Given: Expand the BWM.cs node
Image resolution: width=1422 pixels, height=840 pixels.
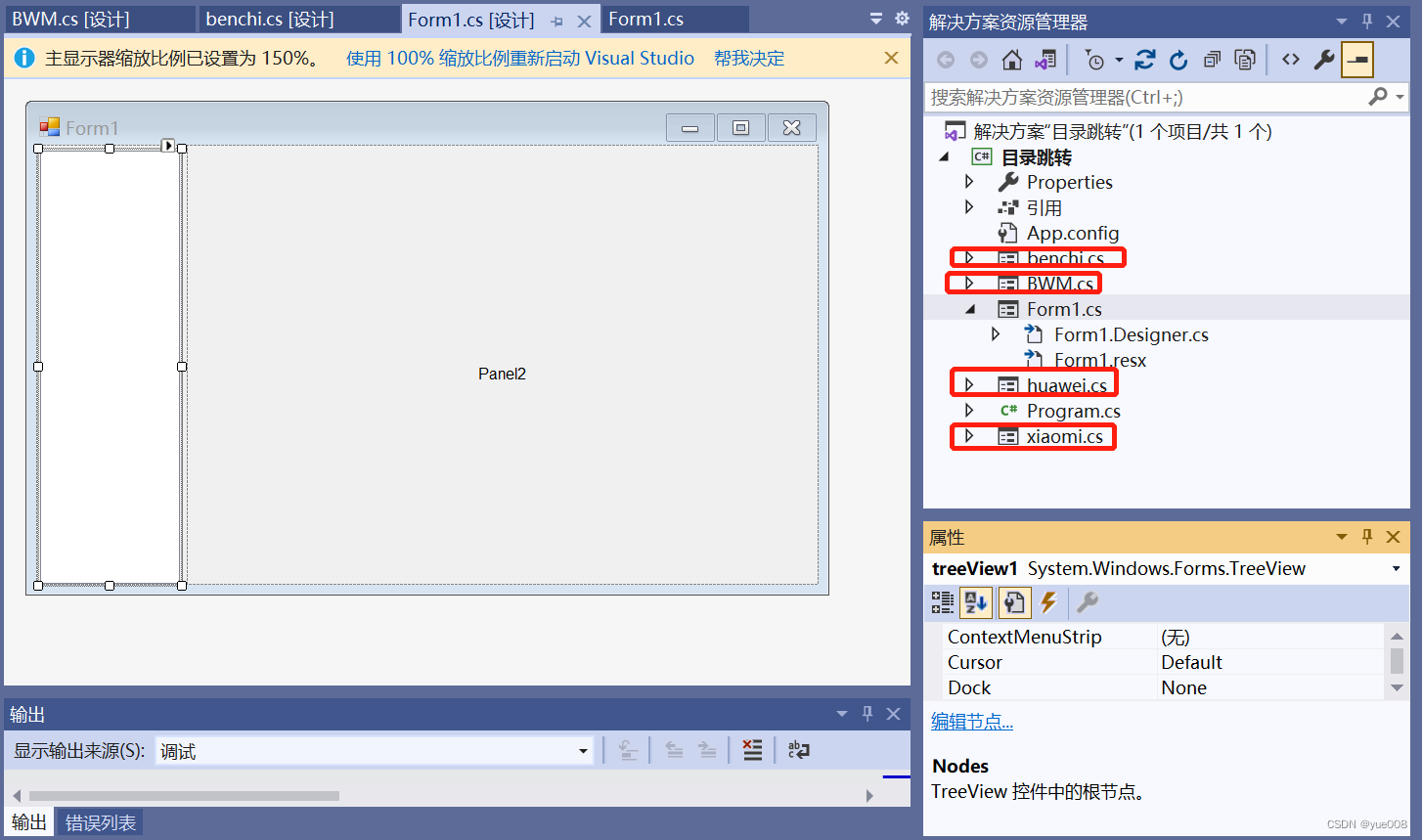Looking at the screenshot, I should click(x=969, y=284).
